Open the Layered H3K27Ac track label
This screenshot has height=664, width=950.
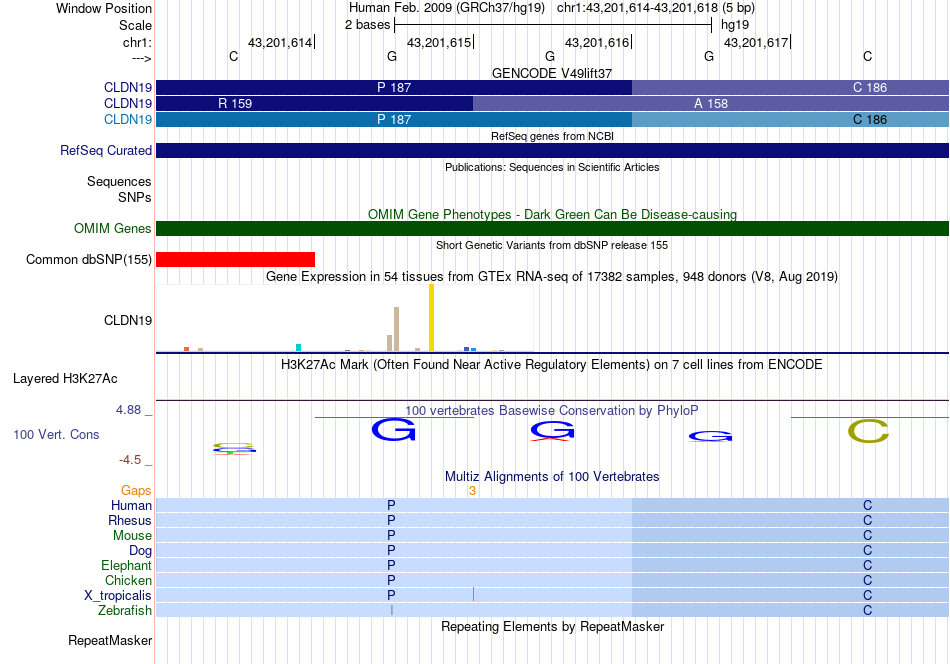[65, 379]
